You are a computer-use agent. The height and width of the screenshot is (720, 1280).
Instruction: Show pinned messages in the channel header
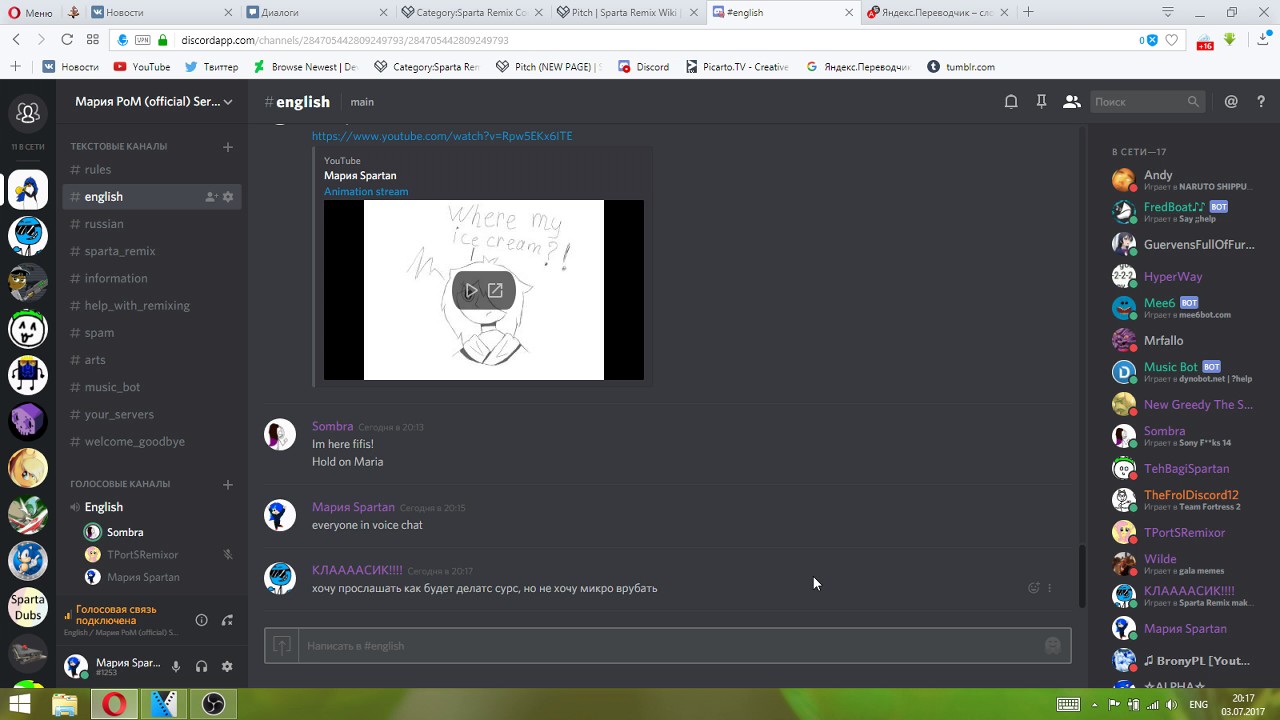tap(1041, 102)
